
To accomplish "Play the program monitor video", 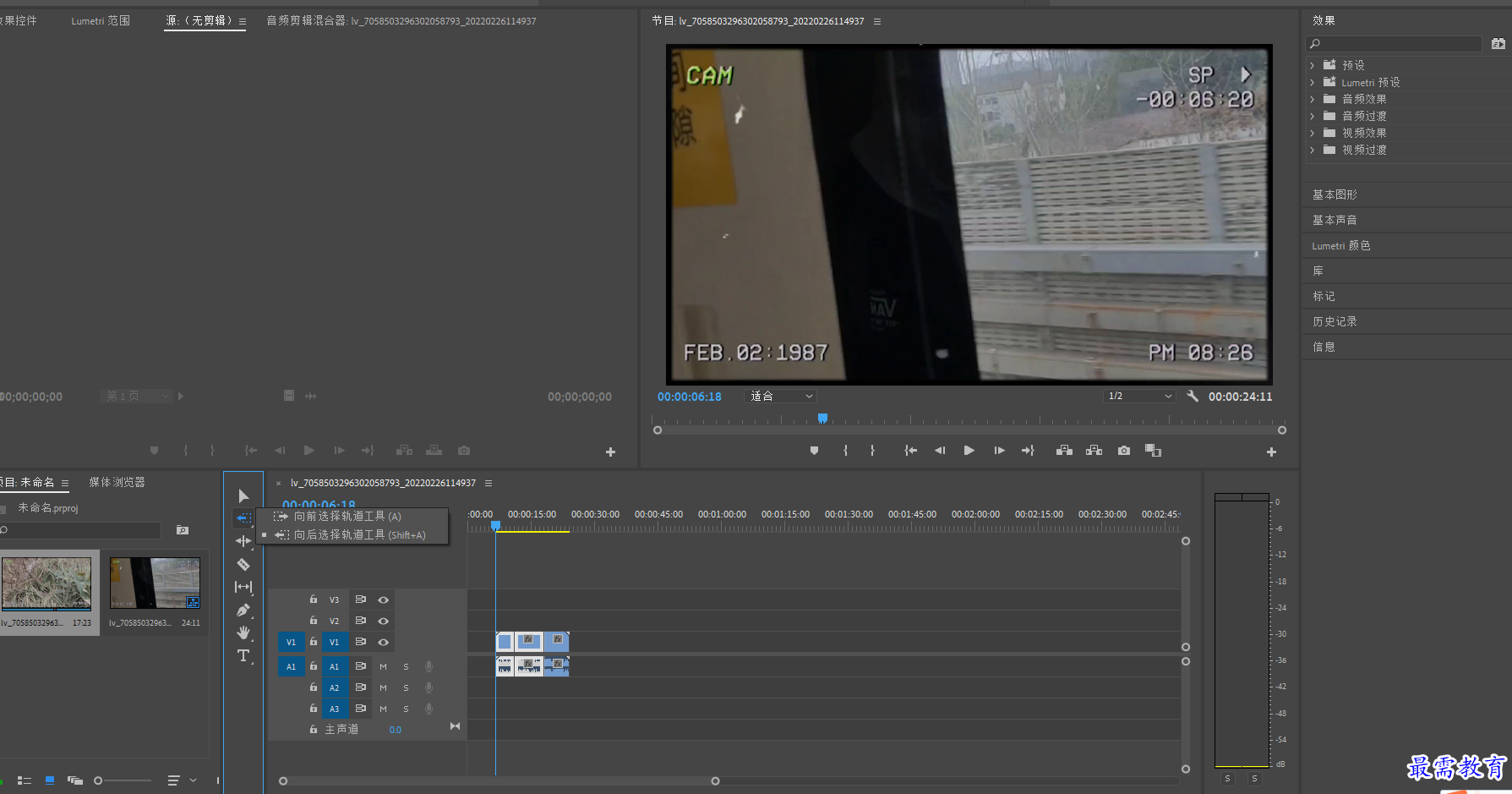I will (969, 451).
